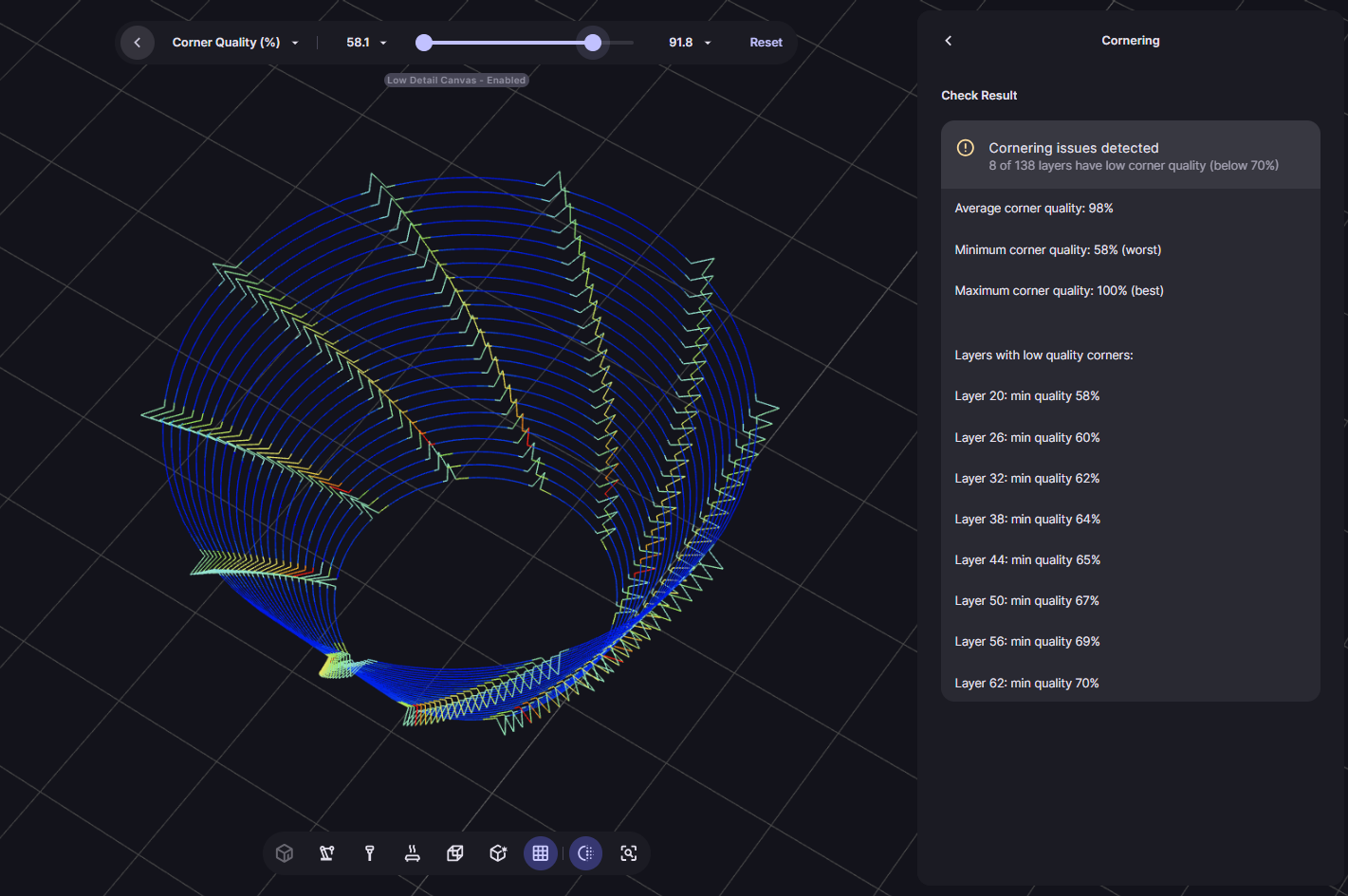Select Layer 44 min quality 65% entry
The image size is (1348, 896).
[1026, 560]
